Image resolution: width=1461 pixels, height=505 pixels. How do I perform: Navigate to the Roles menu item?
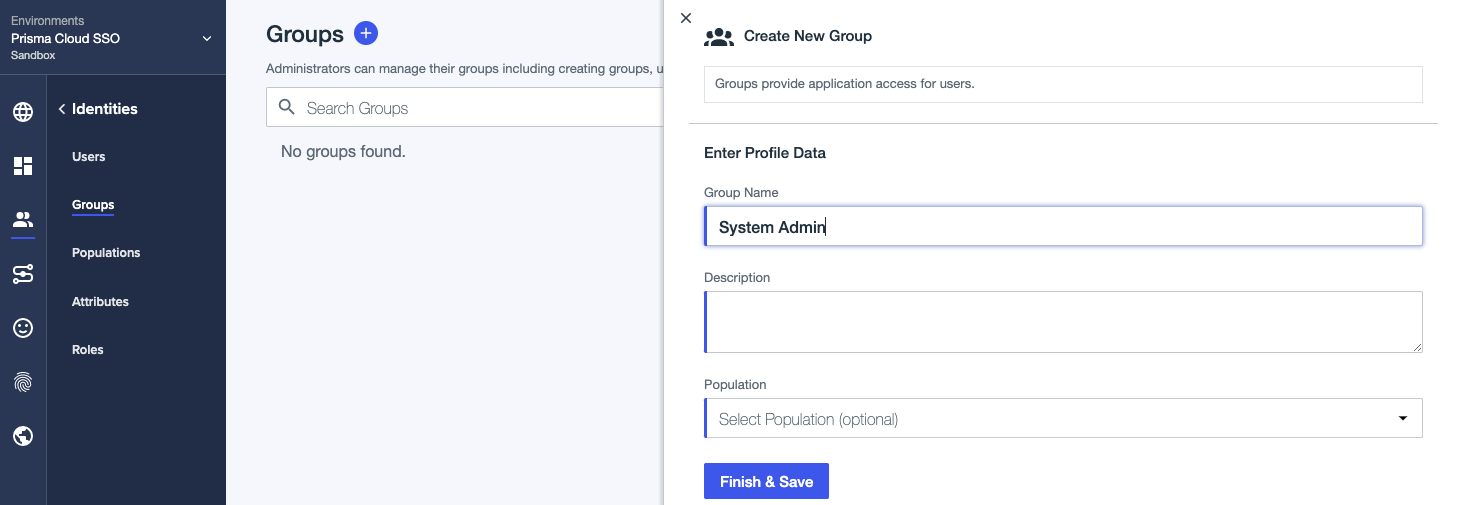pyautogui.click(x=88, y=350)
